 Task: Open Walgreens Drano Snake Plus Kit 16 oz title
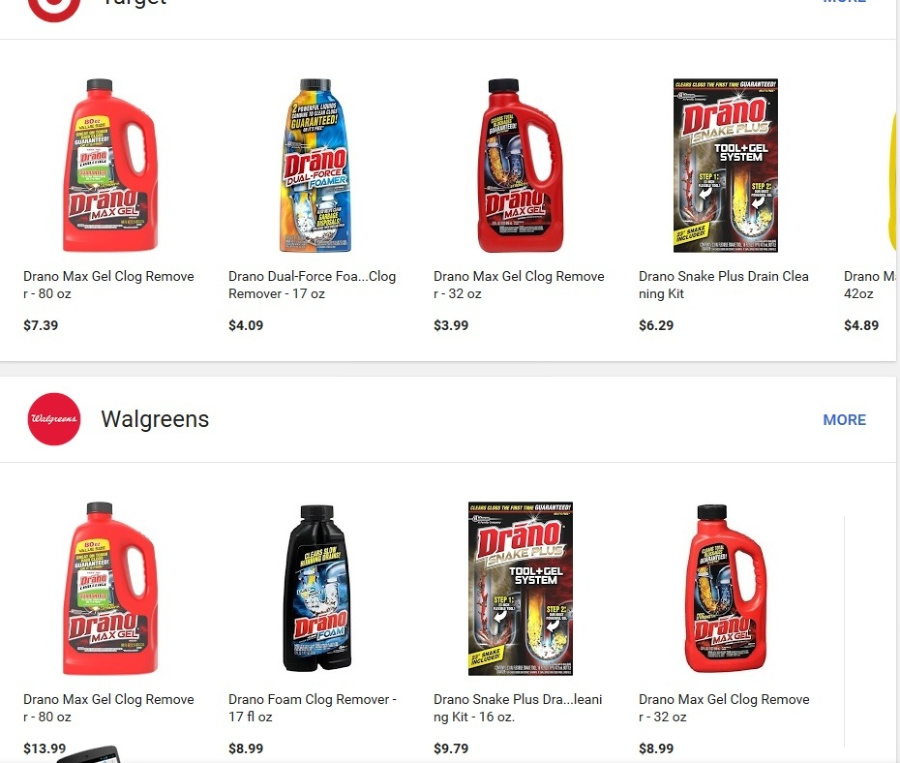[518, 708]
